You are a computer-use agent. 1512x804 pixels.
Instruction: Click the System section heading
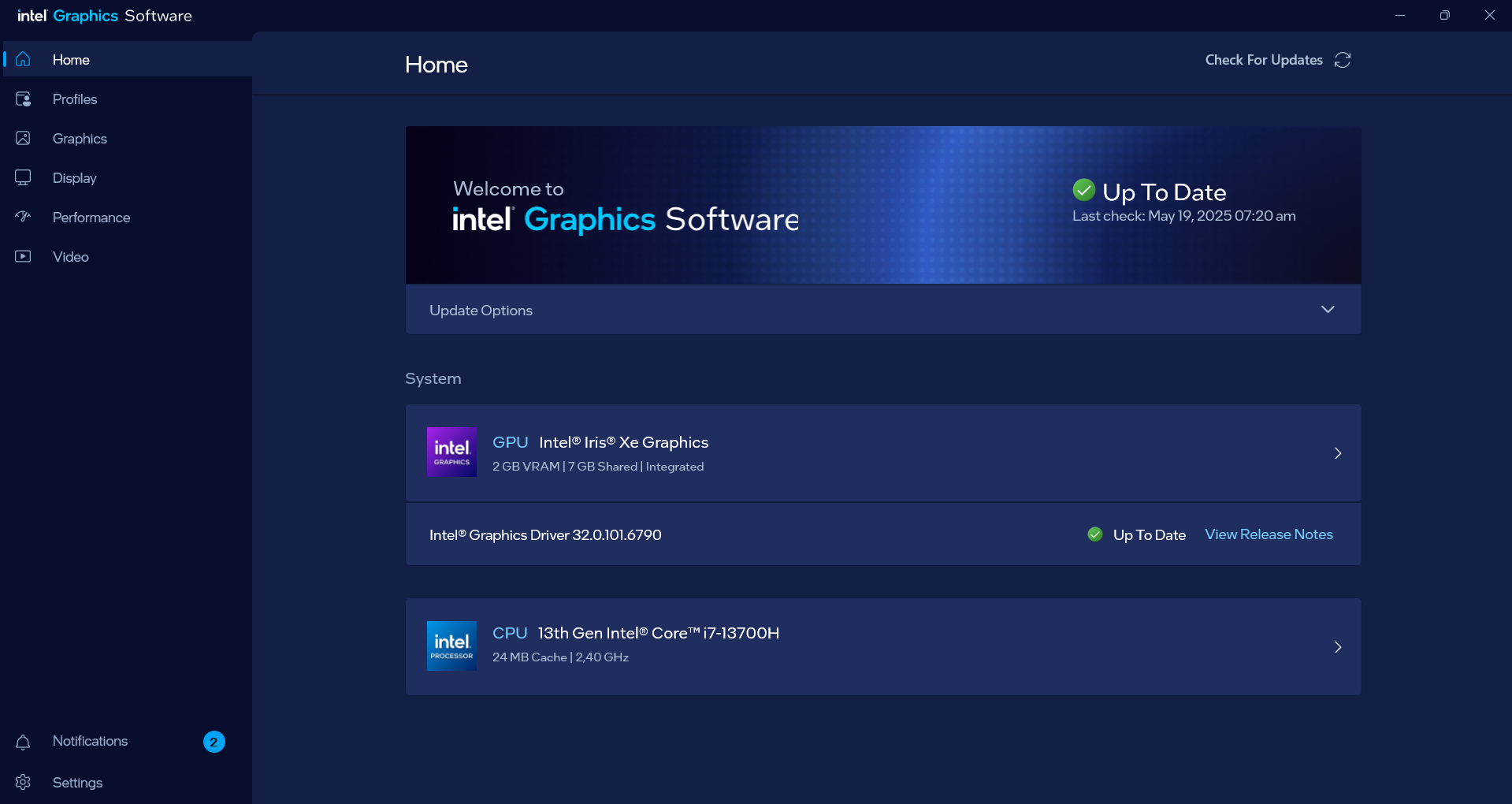433,378
